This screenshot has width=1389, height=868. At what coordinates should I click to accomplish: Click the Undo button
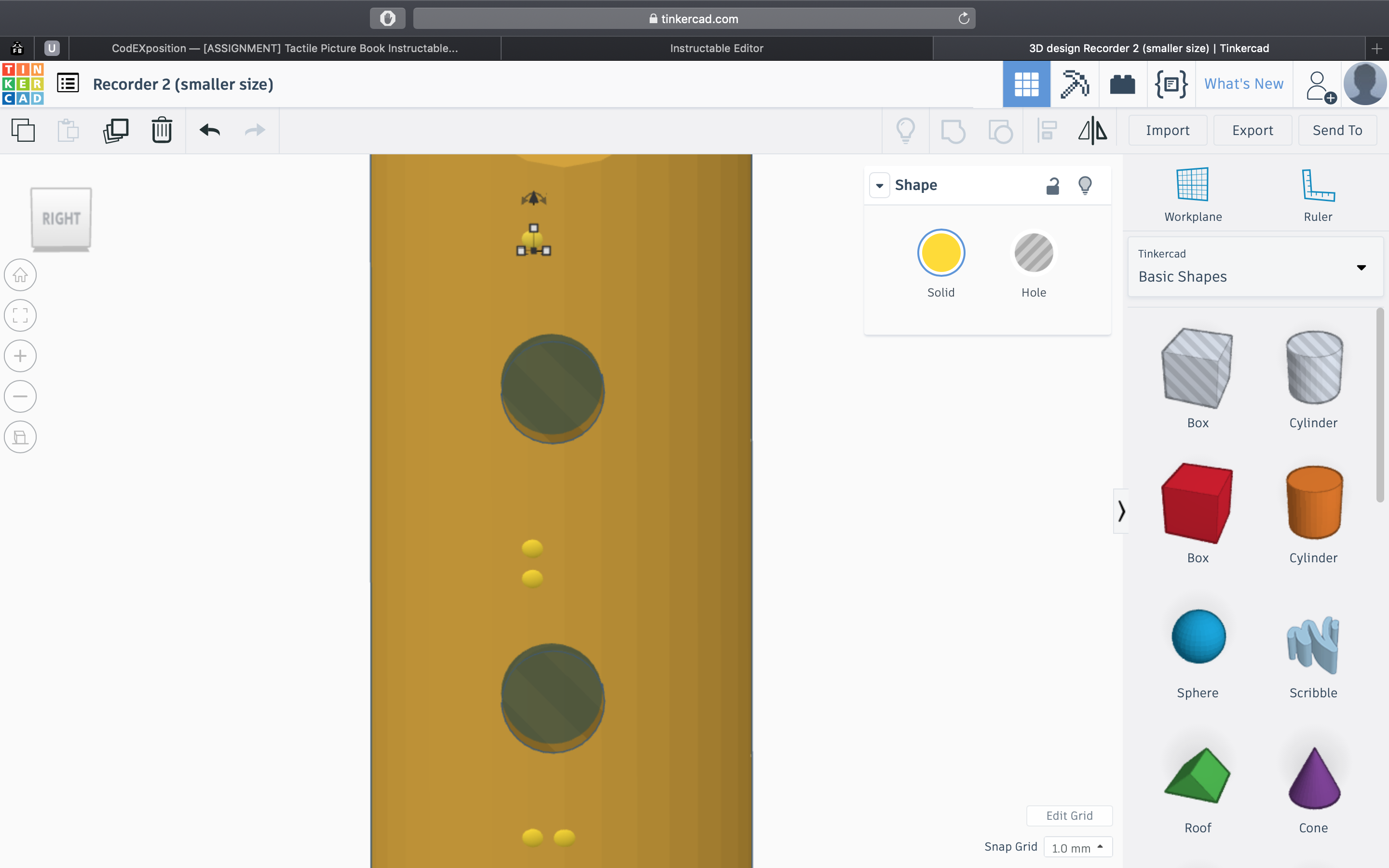[x=210, y=130]
